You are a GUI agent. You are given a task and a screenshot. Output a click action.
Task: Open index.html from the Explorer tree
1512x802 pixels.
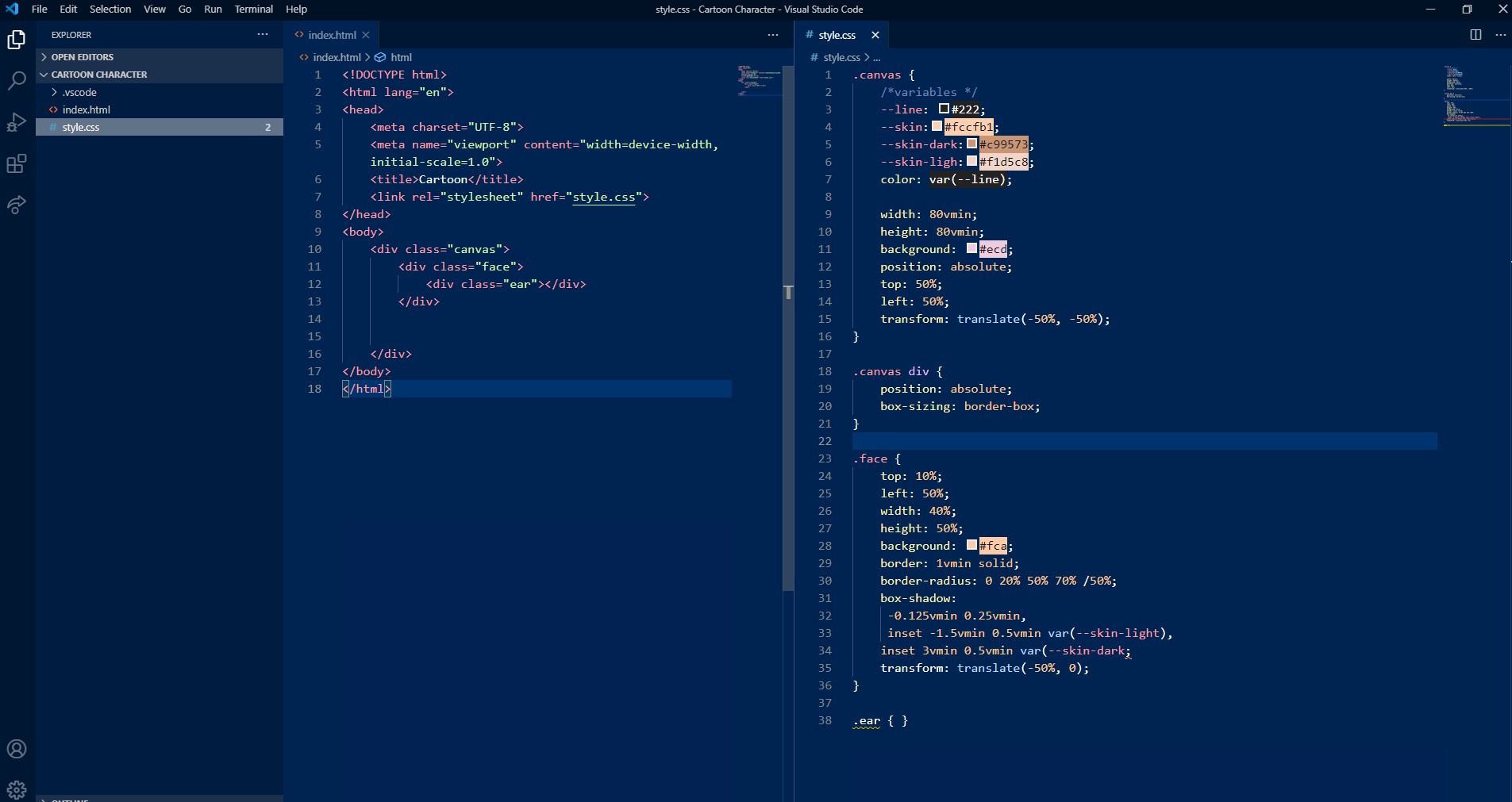click(x=159, y=109)
